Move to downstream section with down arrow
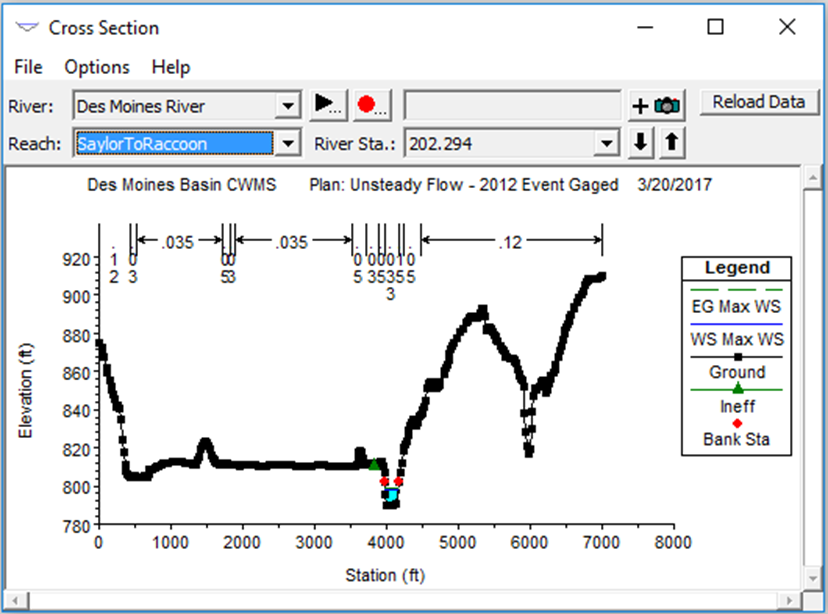The image size is (828, 614). 641,143
